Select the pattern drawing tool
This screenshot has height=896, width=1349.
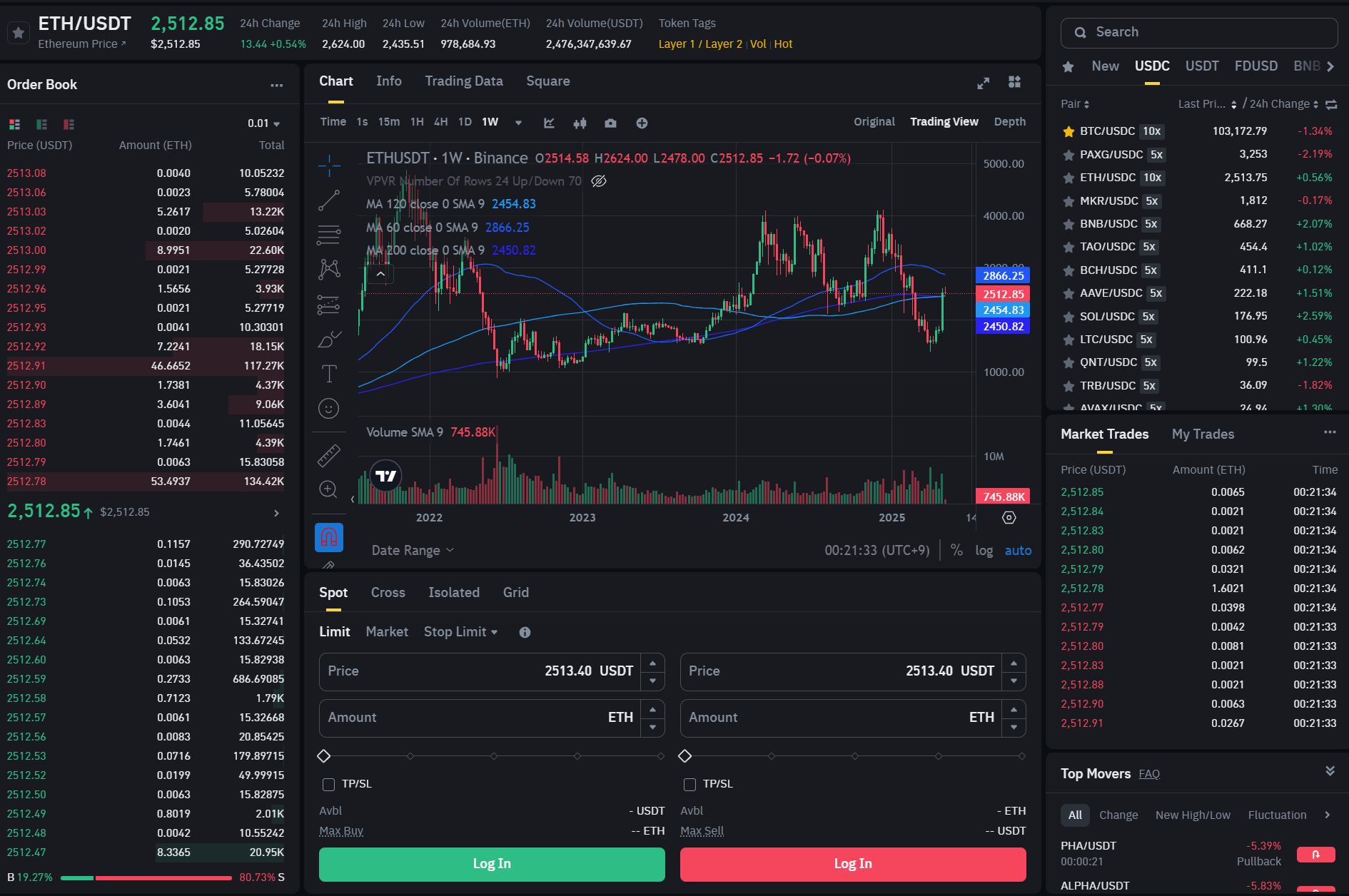pos(329,269)
